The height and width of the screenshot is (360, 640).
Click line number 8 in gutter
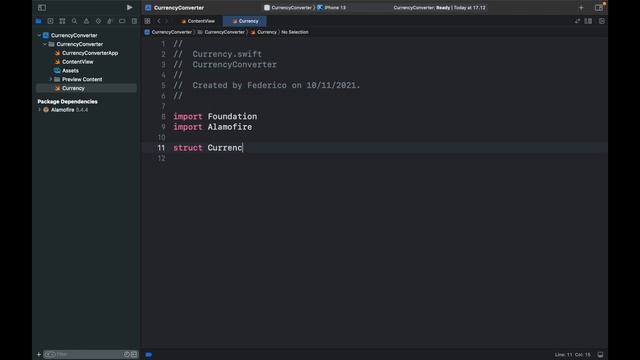tap(163, 117)
